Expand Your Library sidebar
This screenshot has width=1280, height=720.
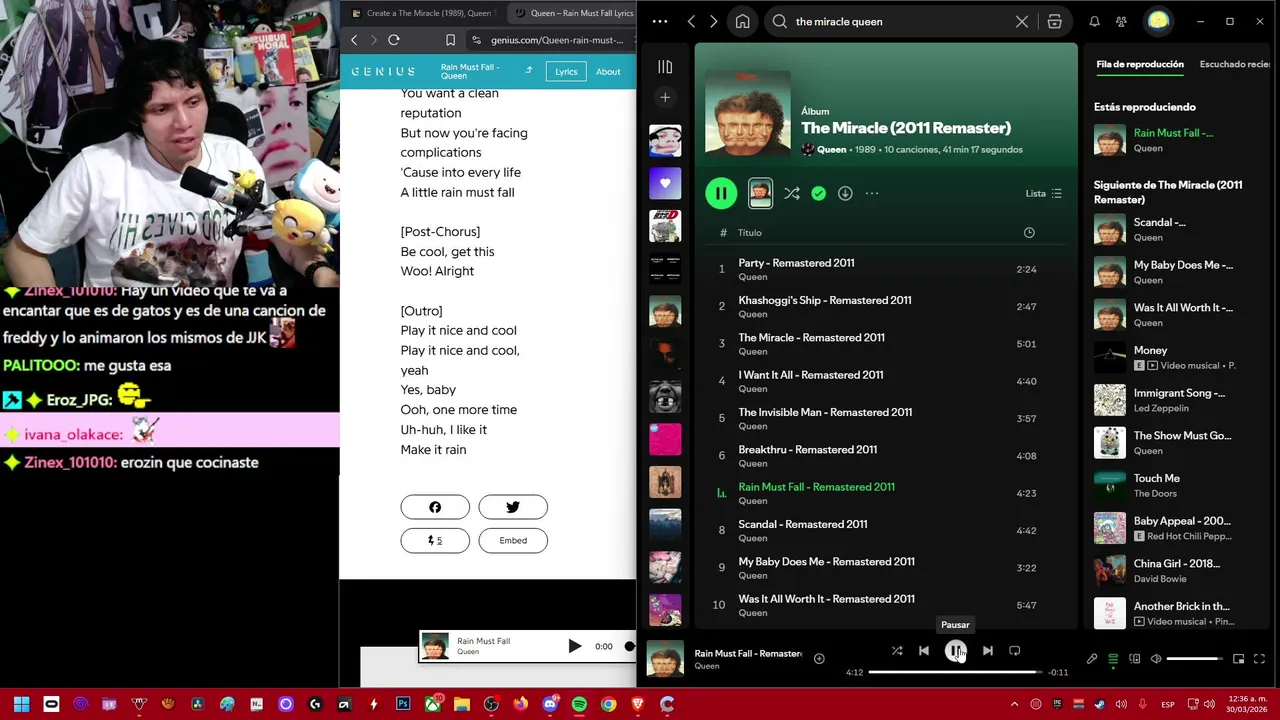[x=665, y=67]
